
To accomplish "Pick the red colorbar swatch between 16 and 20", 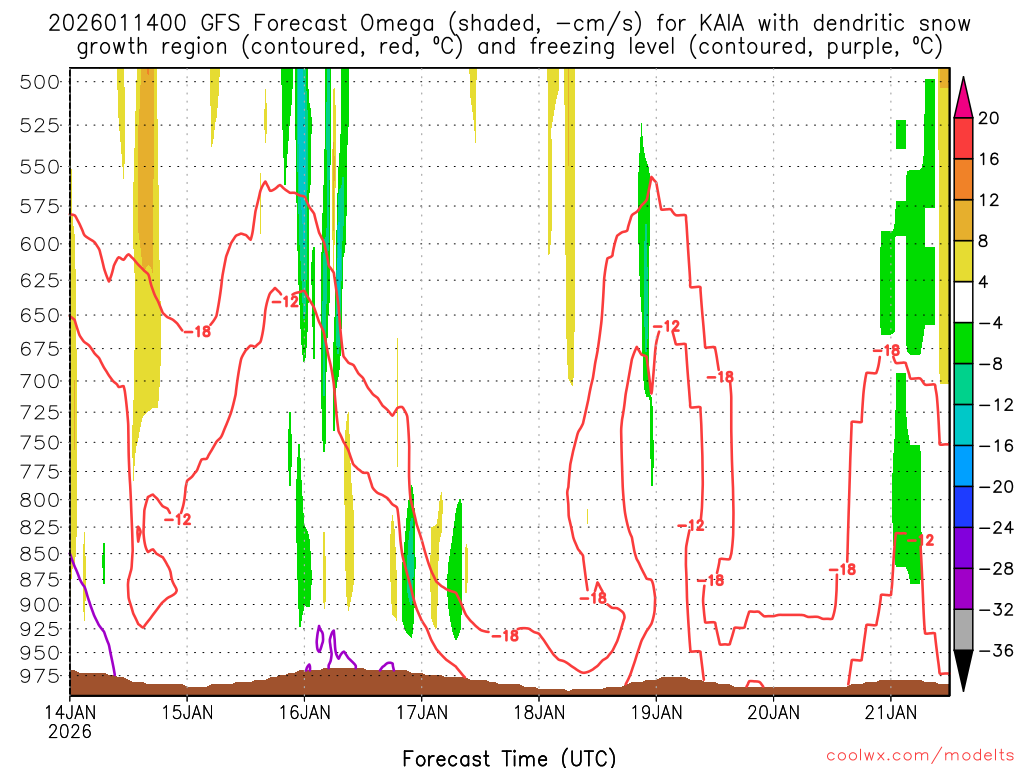I will click(x=963, y=138).
